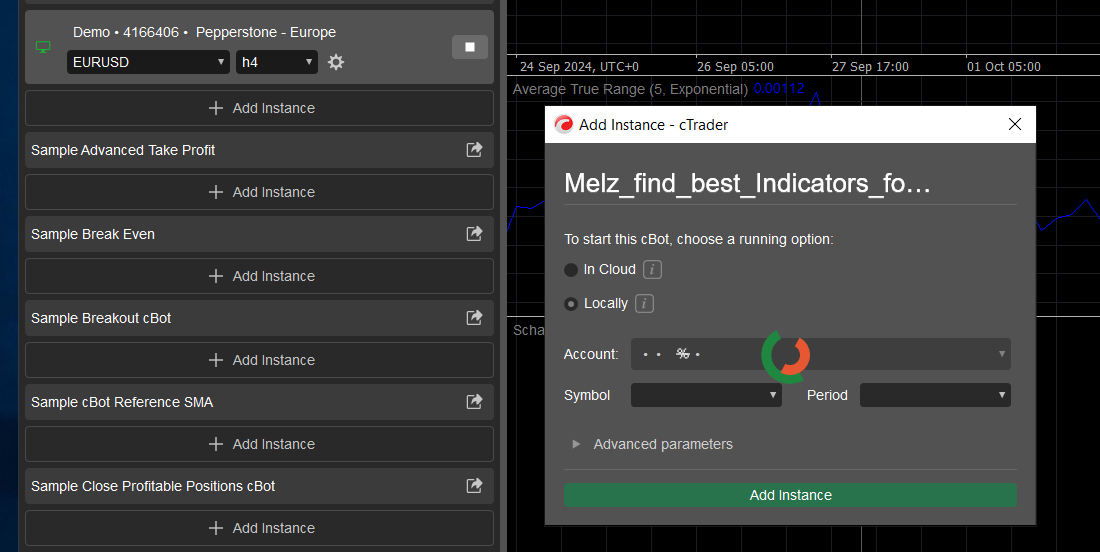Screen dimensions: 1100x552
Task: Share the Sample cBot Reference SMA
Action: (474, 402)
